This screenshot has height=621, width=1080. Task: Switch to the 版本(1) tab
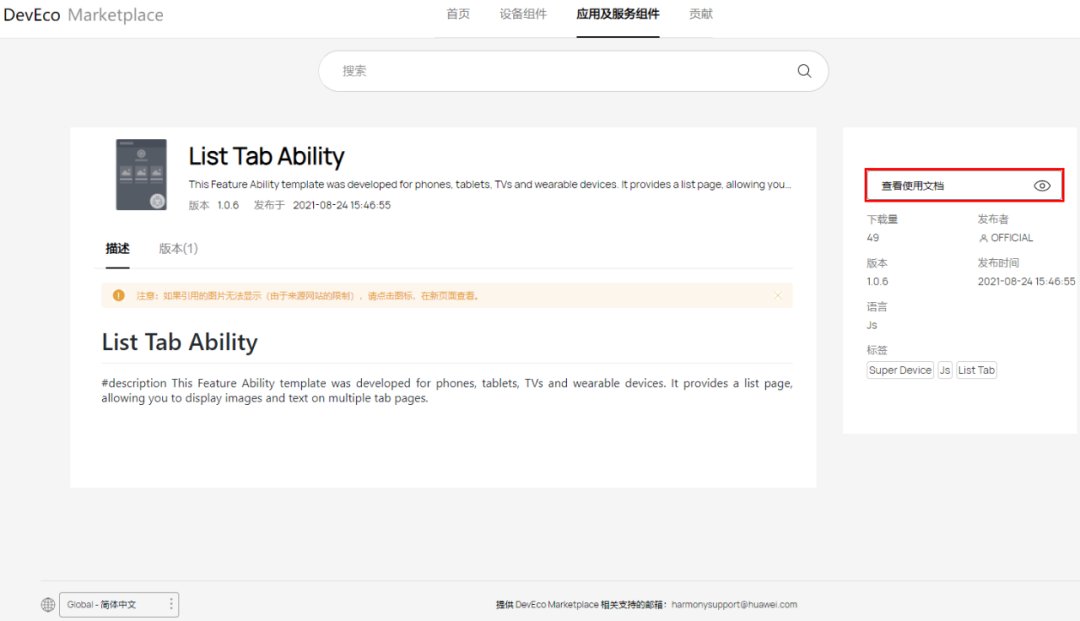(x=178, y=249)
